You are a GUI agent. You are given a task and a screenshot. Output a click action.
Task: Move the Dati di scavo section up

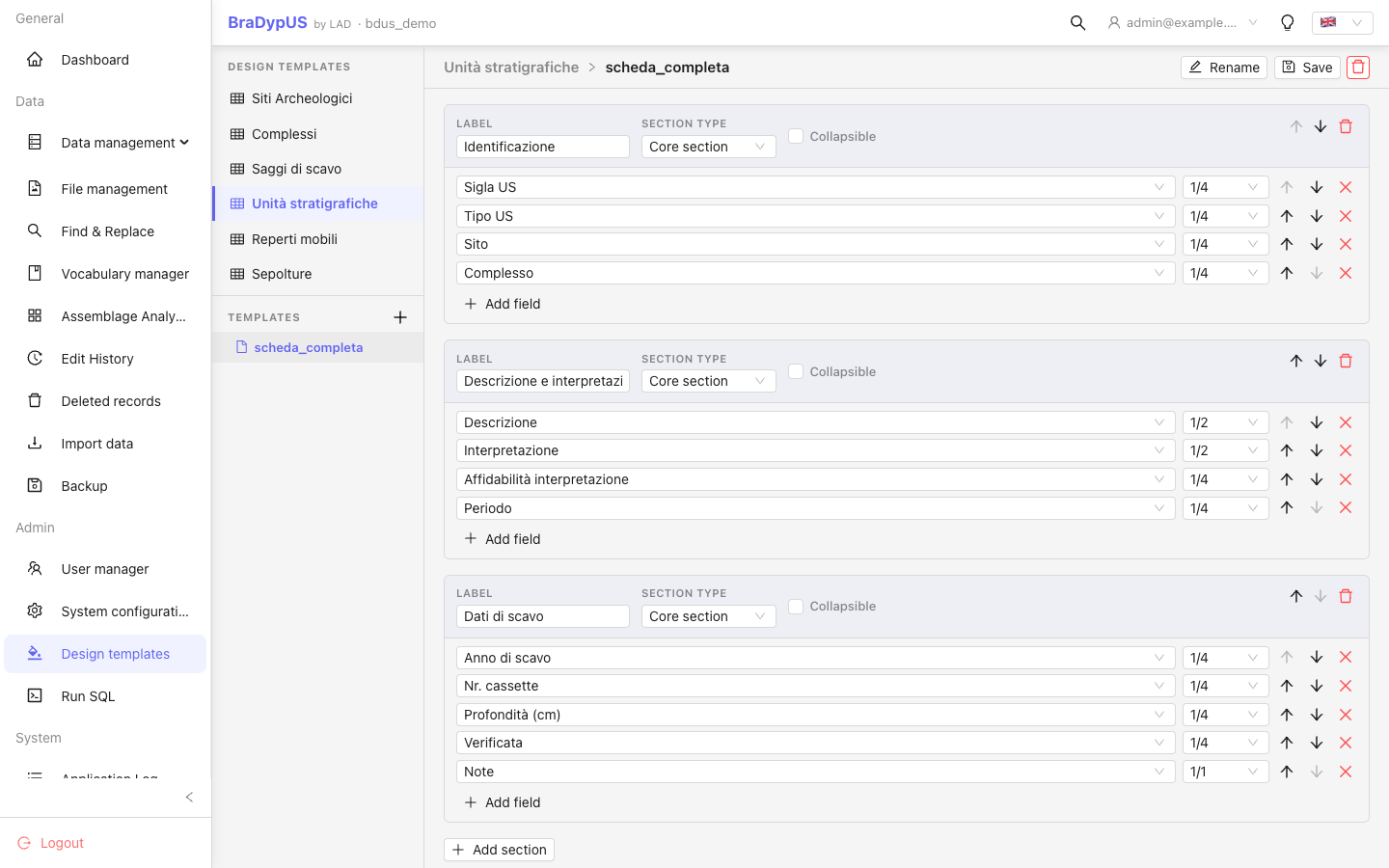pyautogui.click(x=1296, y=596)
